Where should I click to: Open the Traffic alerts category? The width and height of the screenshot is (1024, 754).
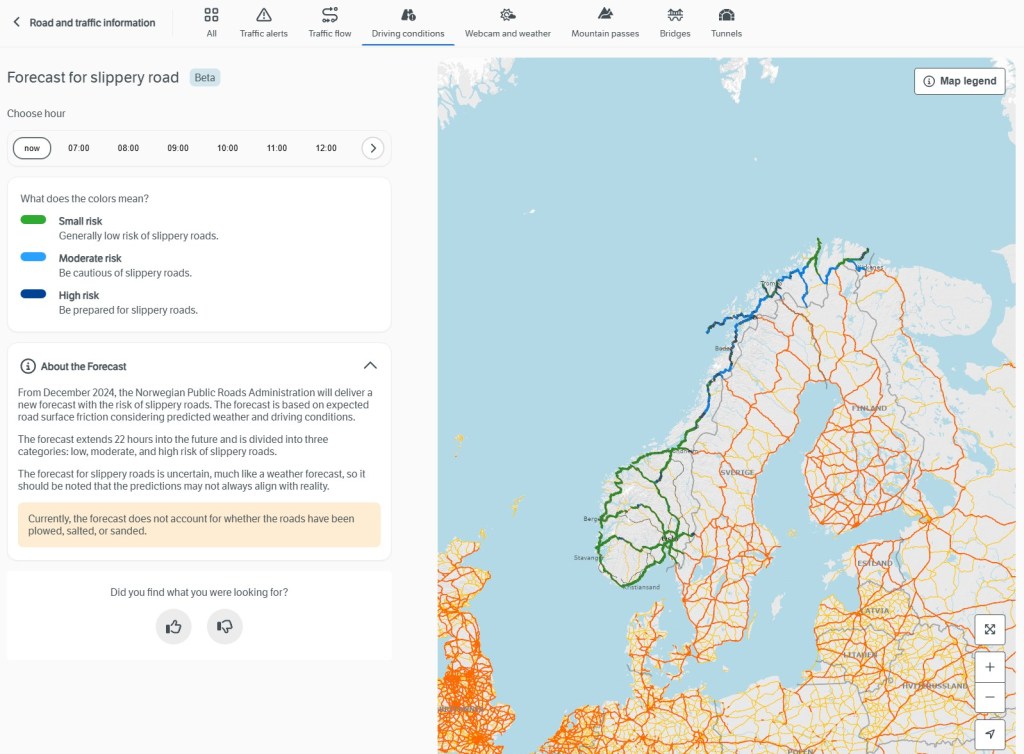click(x=264, y=23)
